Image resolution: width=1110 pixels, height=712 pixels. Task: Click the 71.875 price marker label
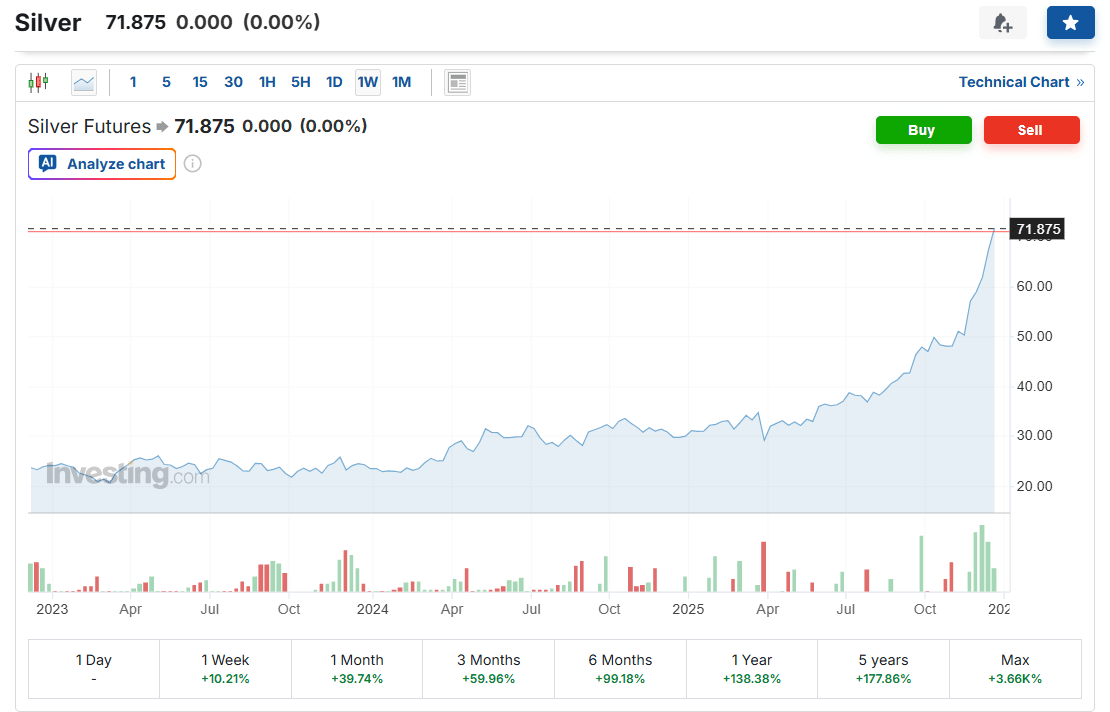pos(1037,229)
